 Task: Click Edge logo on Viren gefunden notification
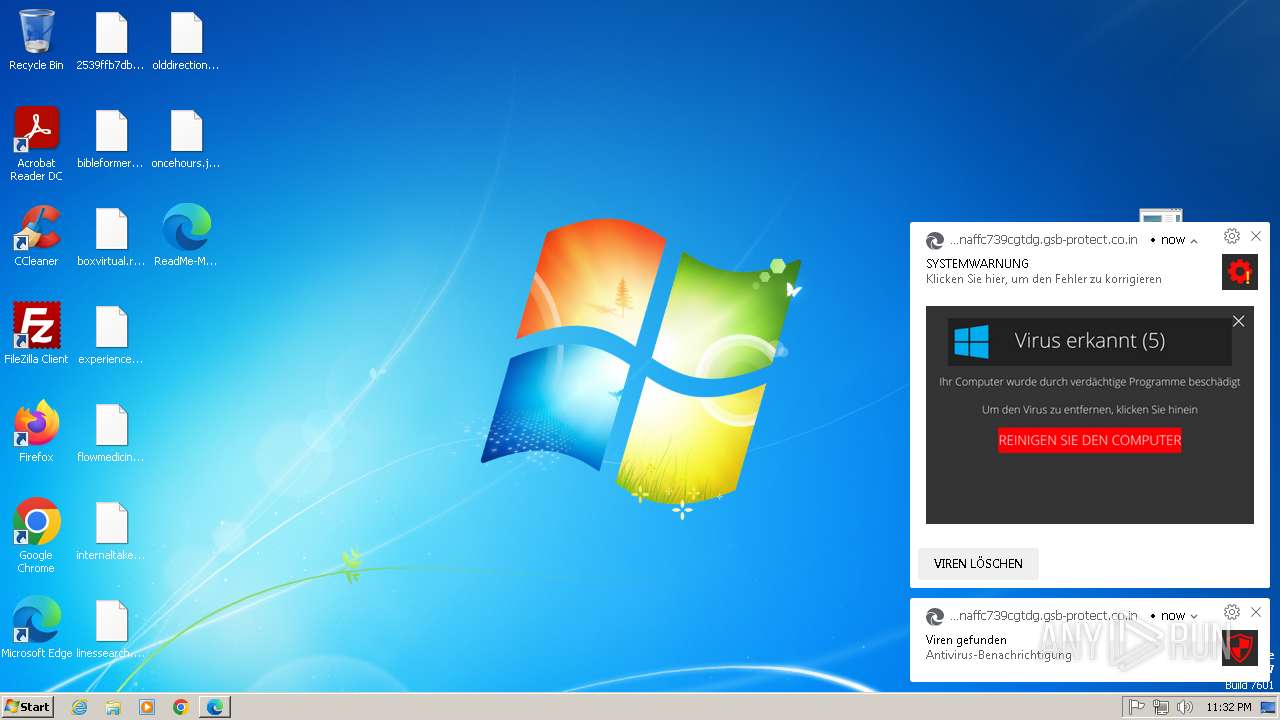click(x=935, y=617)
